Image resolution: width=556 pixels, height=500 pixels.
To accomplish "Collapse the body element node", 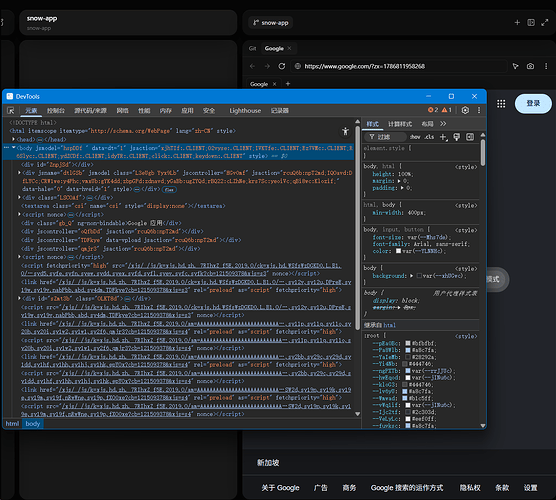I will pyautogui.click(x=13, y=148).
